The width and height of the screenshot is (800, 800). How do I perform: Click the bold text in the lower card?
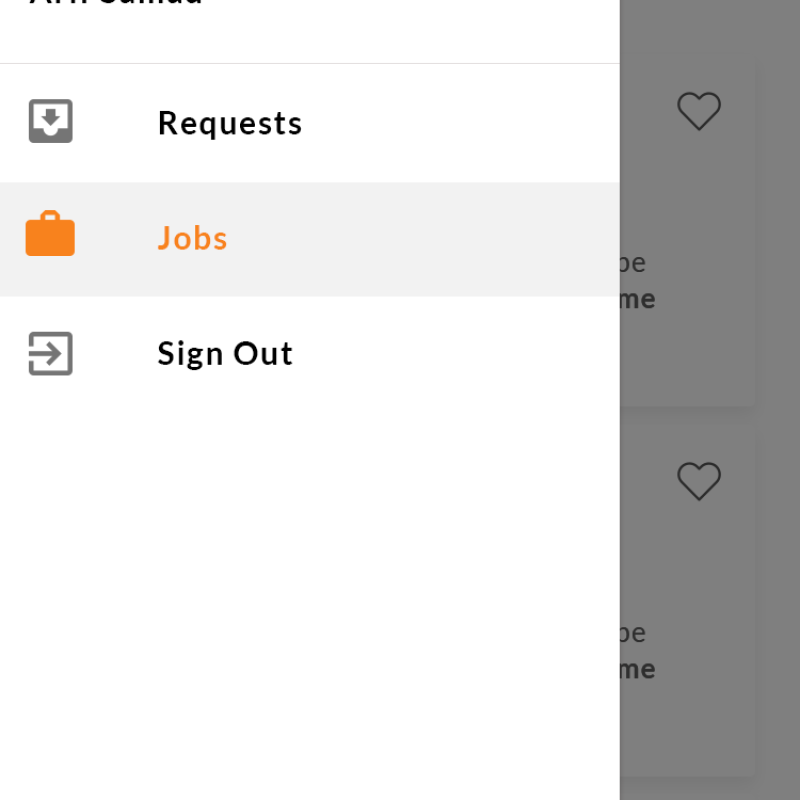637,669
